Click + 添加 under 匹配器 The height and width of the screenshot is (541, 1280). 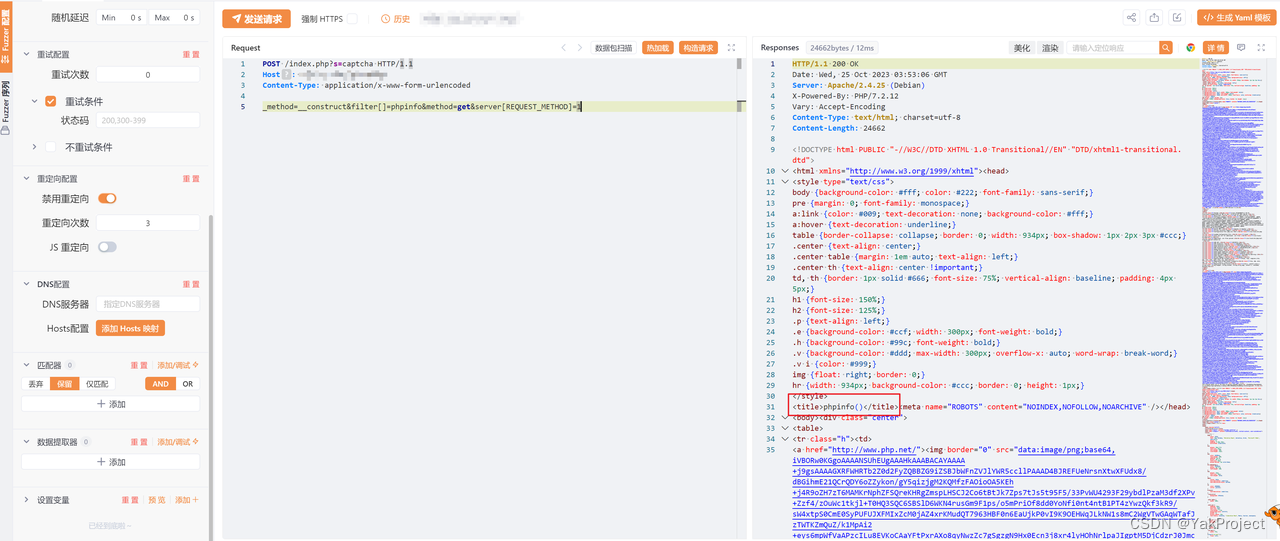click(111, 404)
